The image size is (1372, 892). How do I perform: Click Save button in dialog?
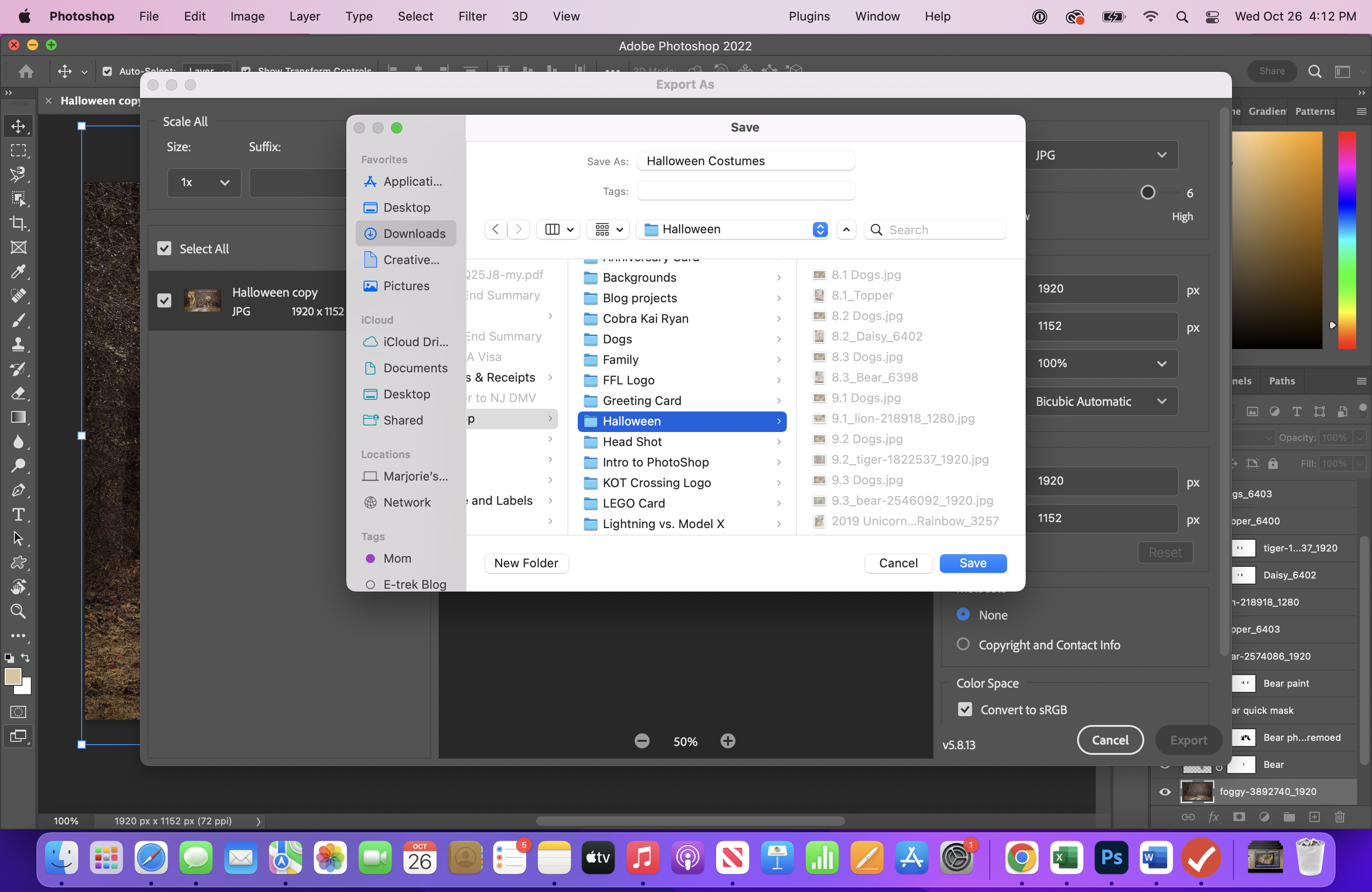coord(972,562)
